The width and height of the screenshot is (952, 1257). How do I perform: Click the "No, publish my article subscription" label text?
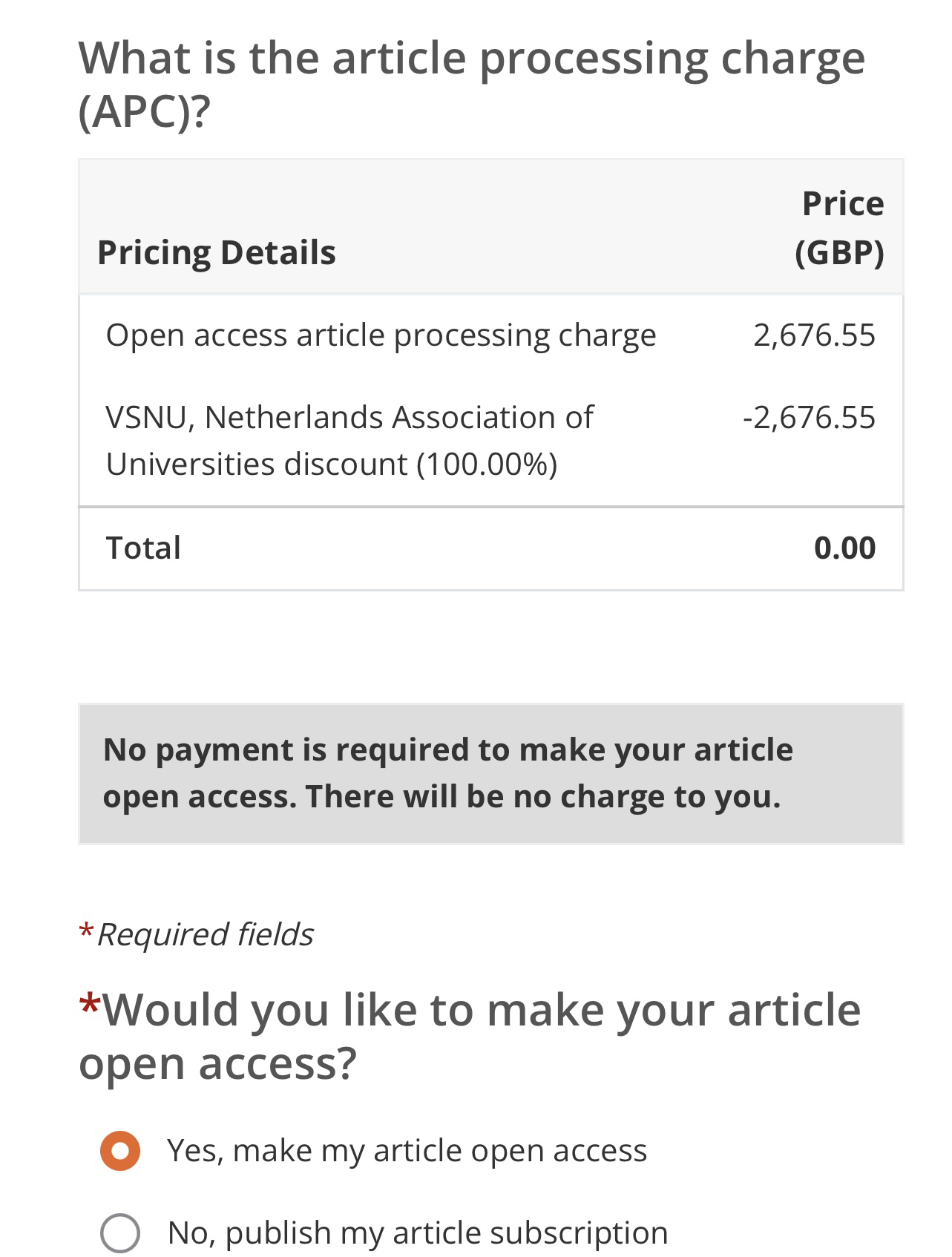[x=418, y=1233]
